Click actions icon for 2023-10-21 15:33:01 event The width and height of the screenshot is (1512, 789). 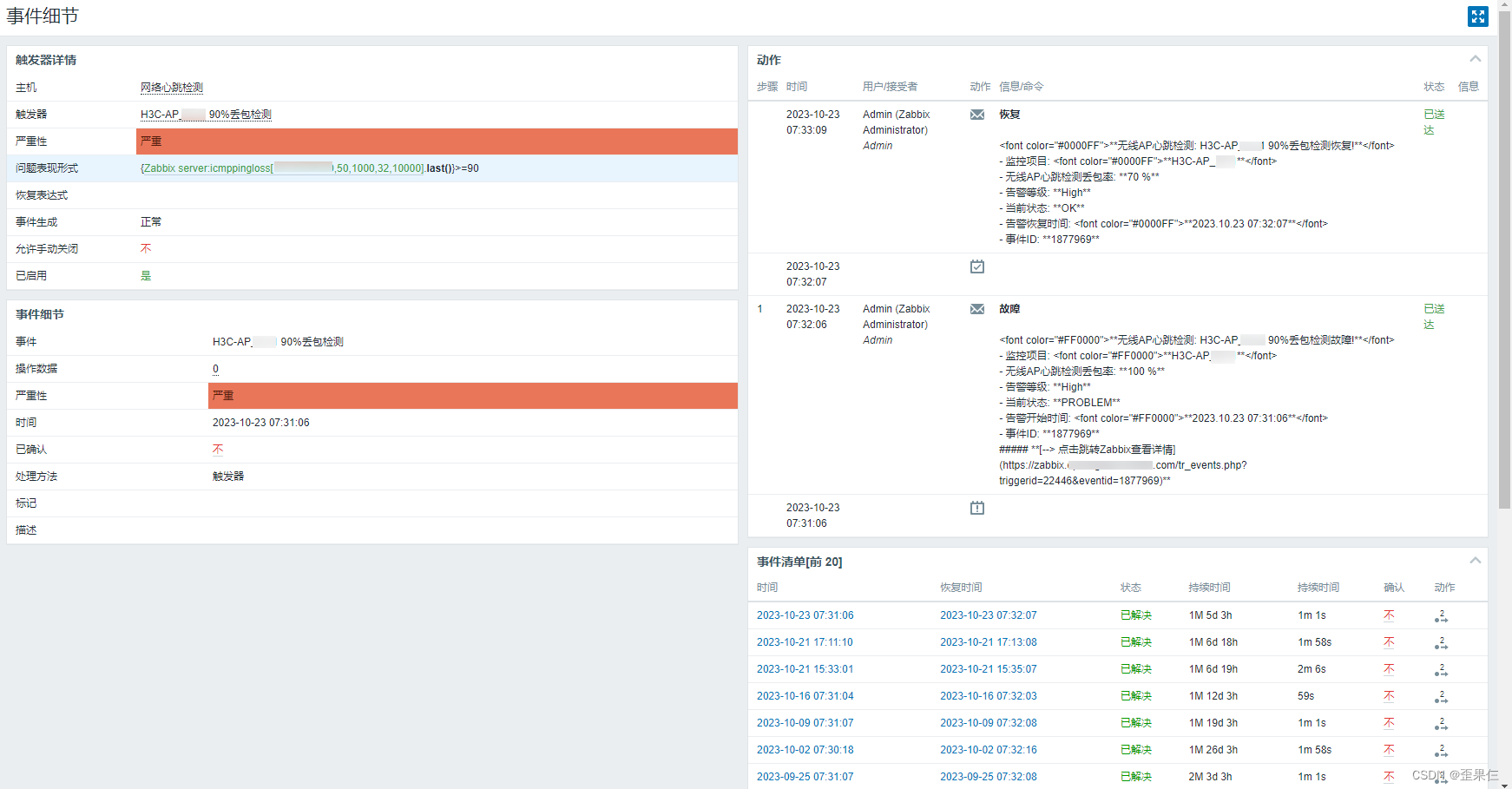point(1441,670)
